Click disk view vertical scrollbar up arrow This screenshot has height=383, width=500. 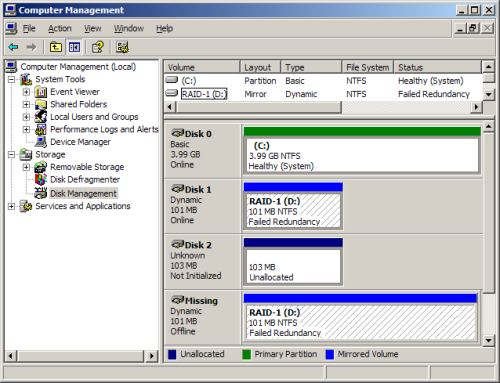[489, 127]
